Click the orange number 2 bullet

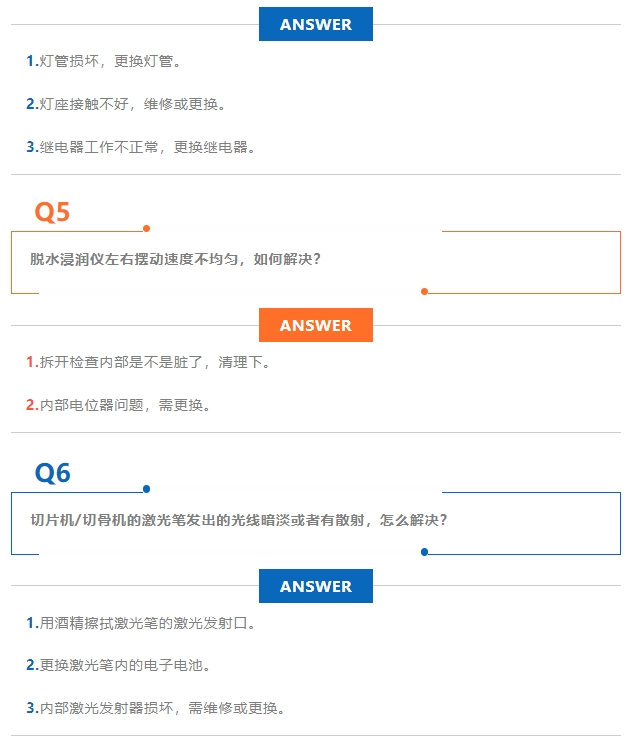(31, 405)
